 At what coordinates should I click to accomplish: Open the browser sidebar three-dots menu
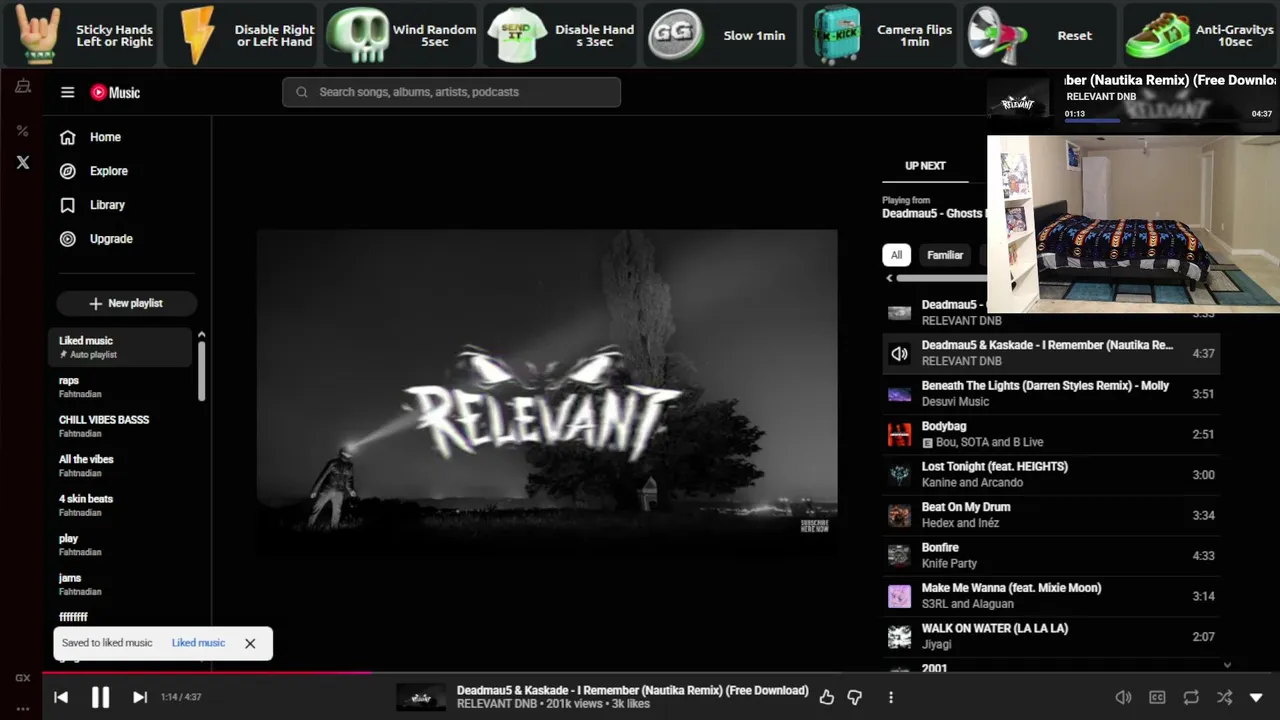tap(22, 709)
